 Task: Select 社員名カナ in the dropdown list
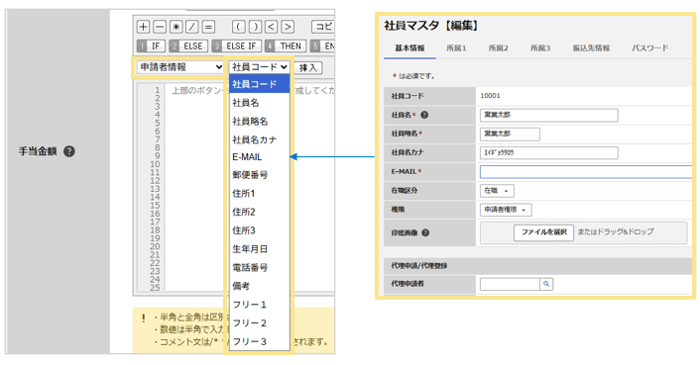pyautogui.click(x=259, y=140)
